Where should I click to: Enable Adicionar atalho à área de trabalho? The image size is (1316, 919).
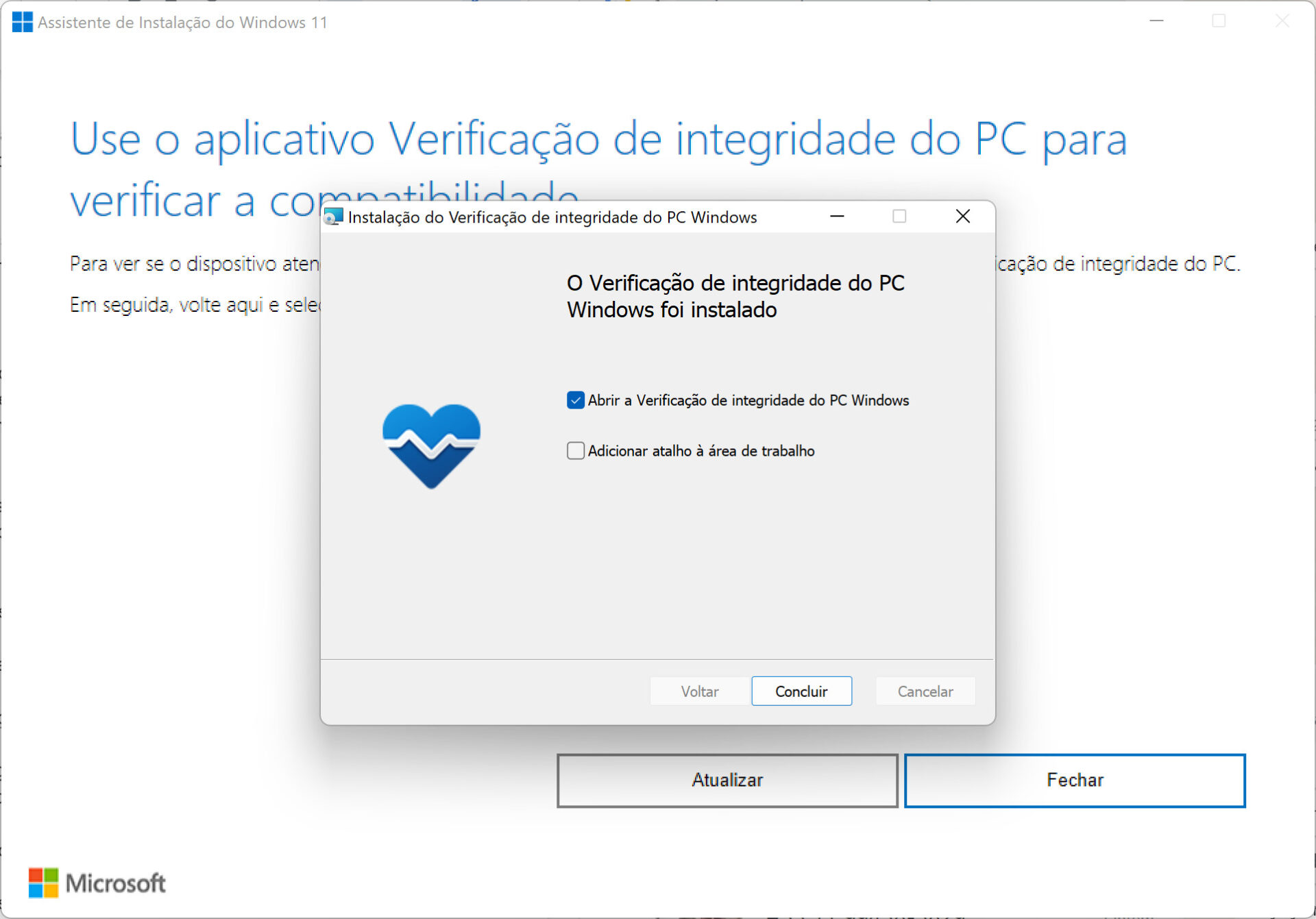pos(576,451)
